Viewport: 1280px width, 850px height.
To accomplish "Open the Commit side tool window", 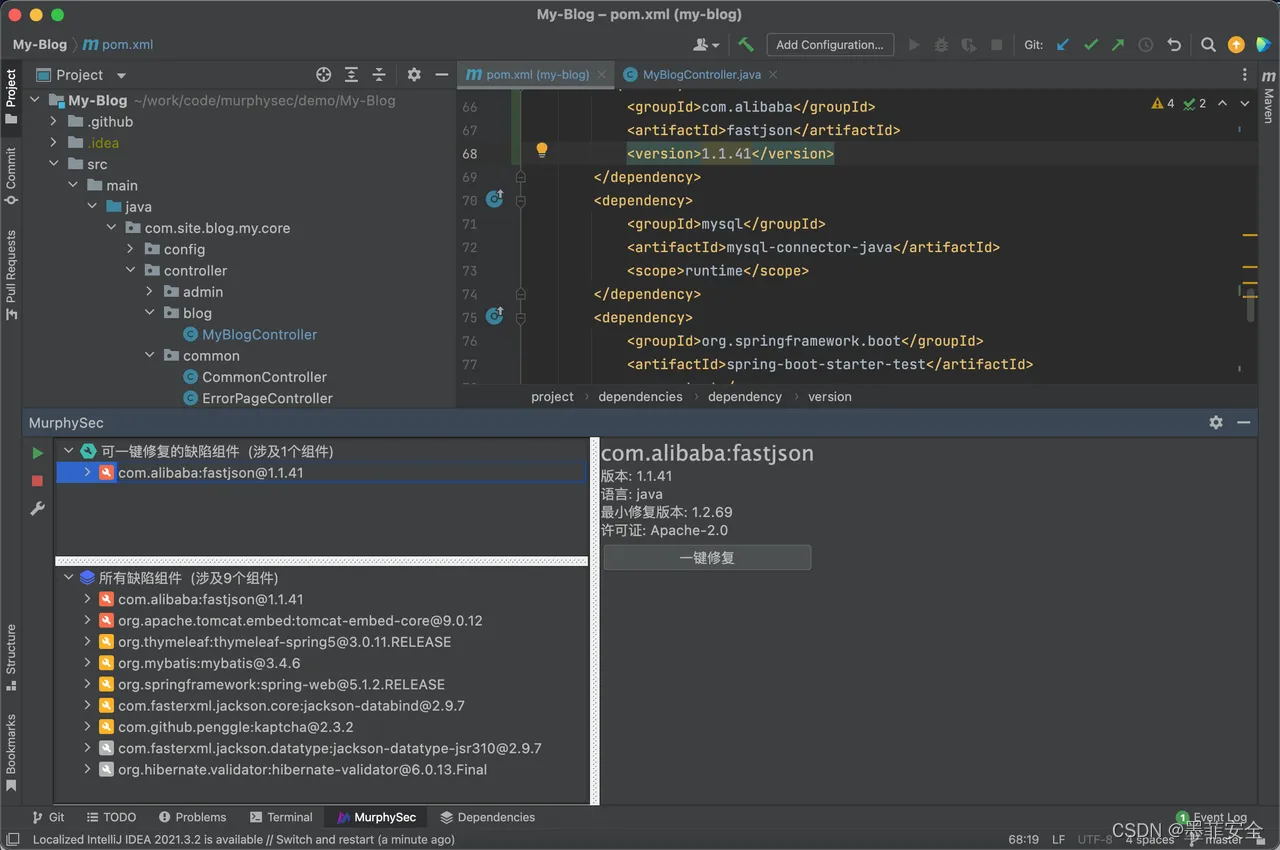I will point(11,175).
